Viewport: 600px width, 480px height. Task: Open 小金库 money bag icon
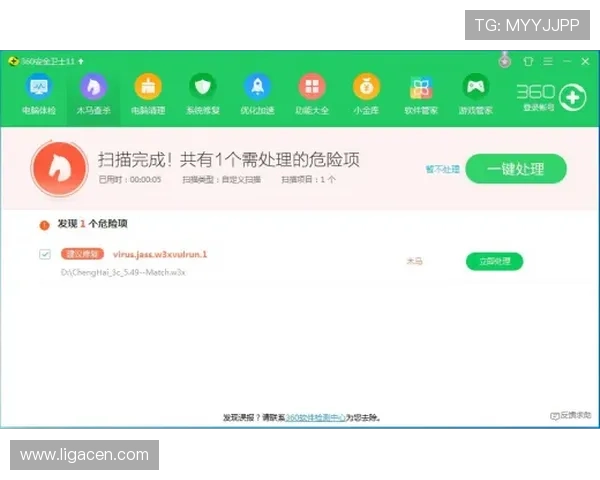click(x=366, y=87)
